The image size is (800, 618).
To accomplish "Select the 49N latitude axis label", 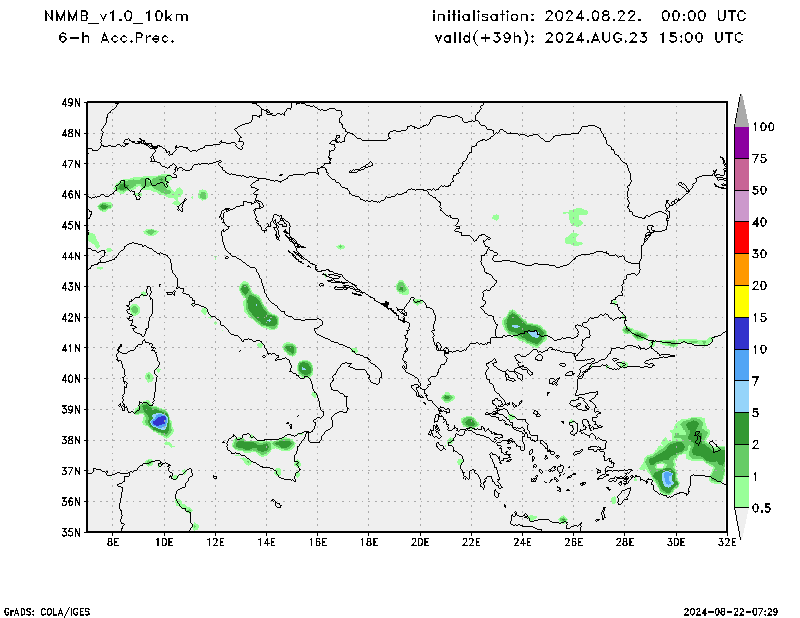I will tap(71, 102).
